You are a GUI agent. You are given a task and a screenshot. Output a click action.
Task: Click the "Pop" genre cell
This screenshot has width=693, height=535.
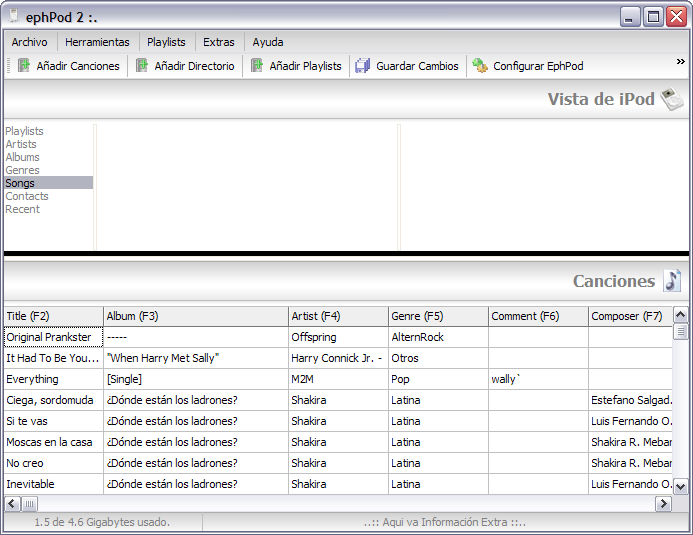coord(438,379)
